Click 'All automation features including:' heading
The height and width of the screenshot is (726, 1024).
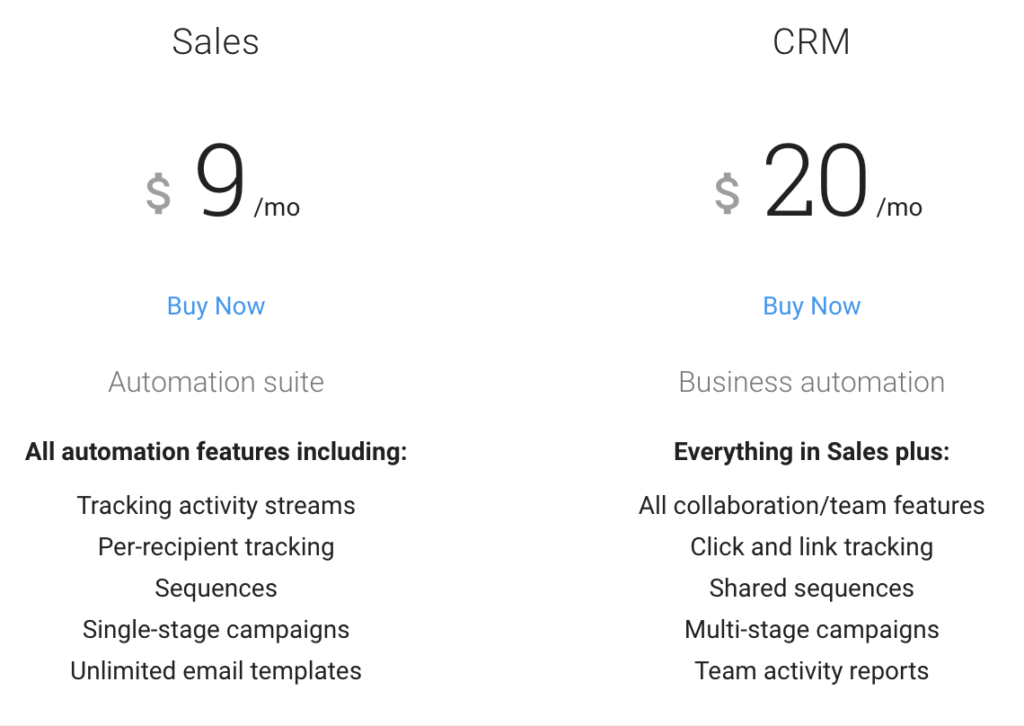(216, 452)
